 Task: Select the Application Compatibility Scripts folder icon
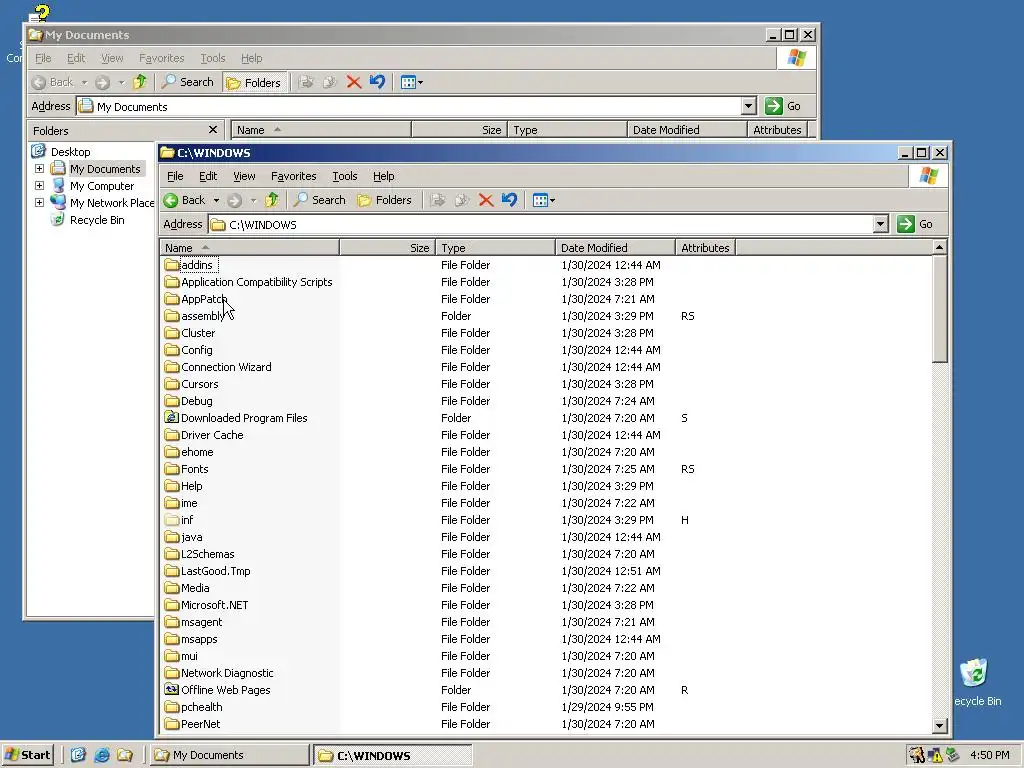(x=172, y=281)
